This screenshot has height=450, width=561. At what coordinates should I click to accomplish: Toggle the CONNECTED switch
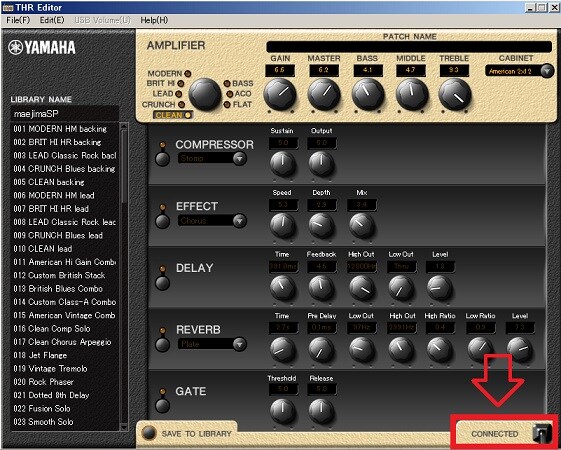coord(541,433)
